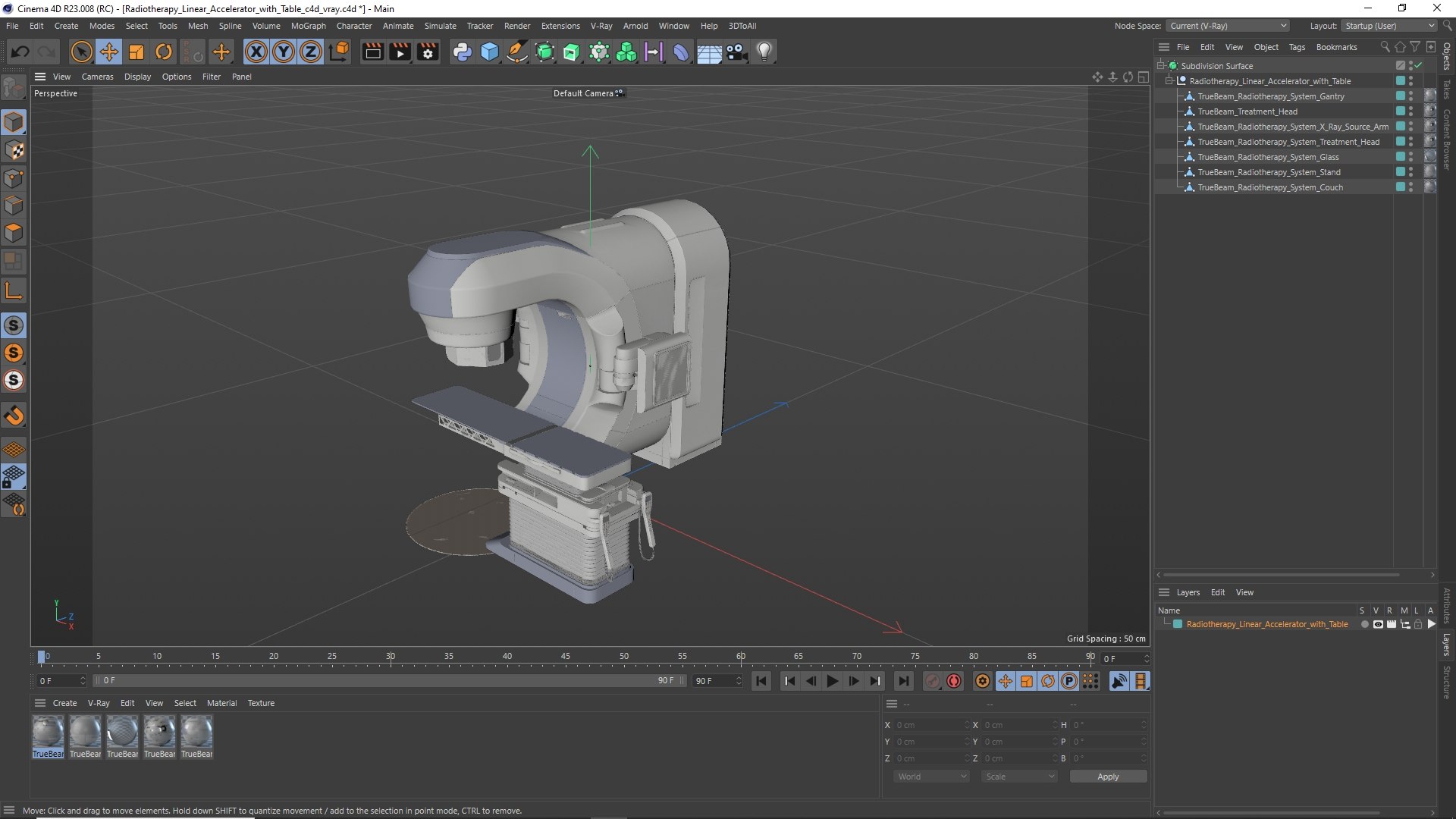The image size is (1456, 819).
Task: Add a Light object icon
Action: click(764, 52)
